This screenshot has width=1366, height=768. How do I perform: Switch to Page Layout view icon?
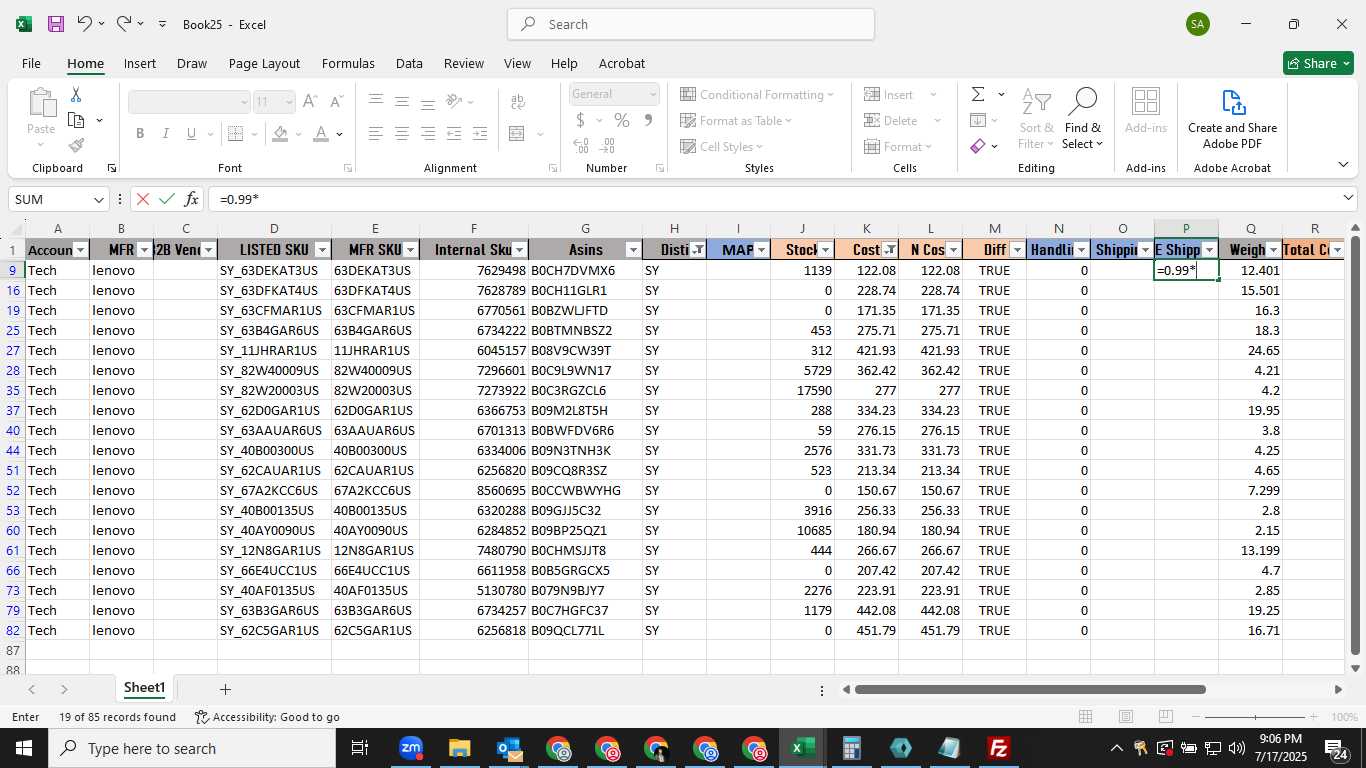[1126, 717]
